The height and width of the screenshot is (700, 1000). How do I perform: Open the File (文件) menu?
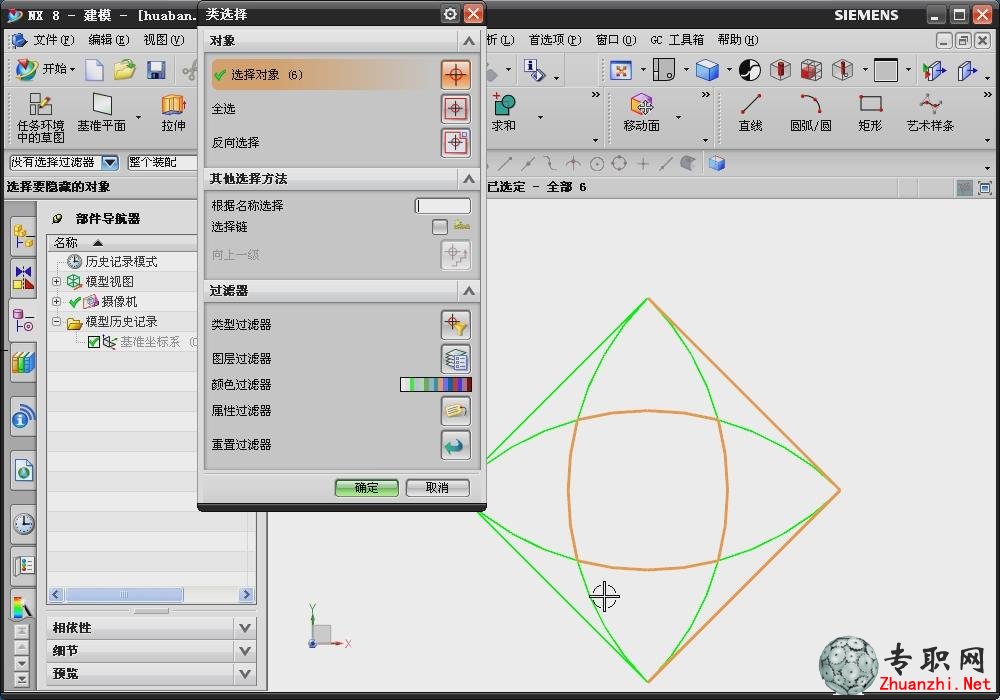(54, 40)
